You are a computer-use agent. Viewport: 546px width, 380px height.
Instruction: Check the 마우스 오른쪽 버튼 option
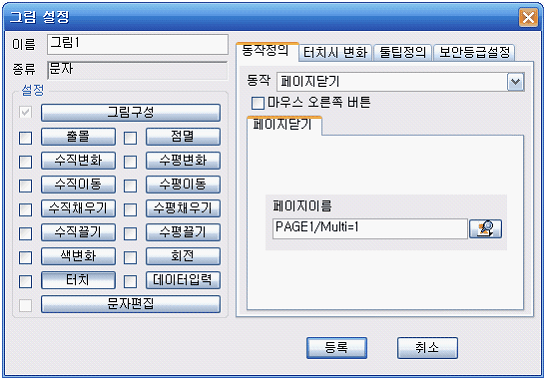[258, 103]
